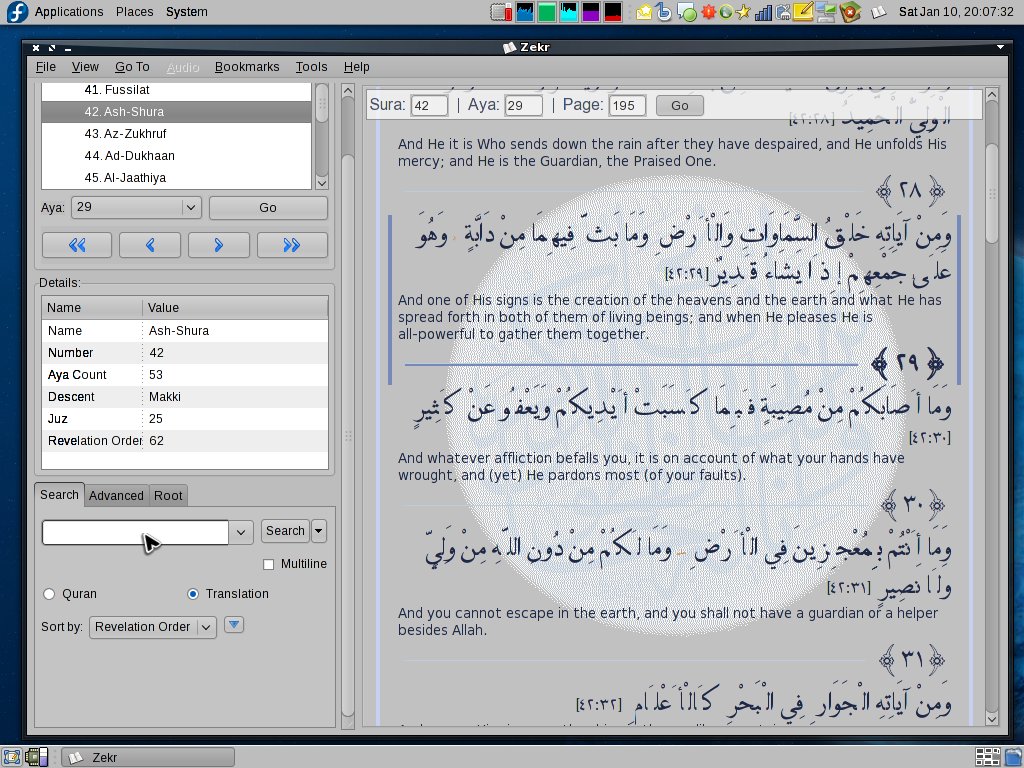Open the View menu
This screenshot has height=768, width=1024.
(x=85, y=67)
